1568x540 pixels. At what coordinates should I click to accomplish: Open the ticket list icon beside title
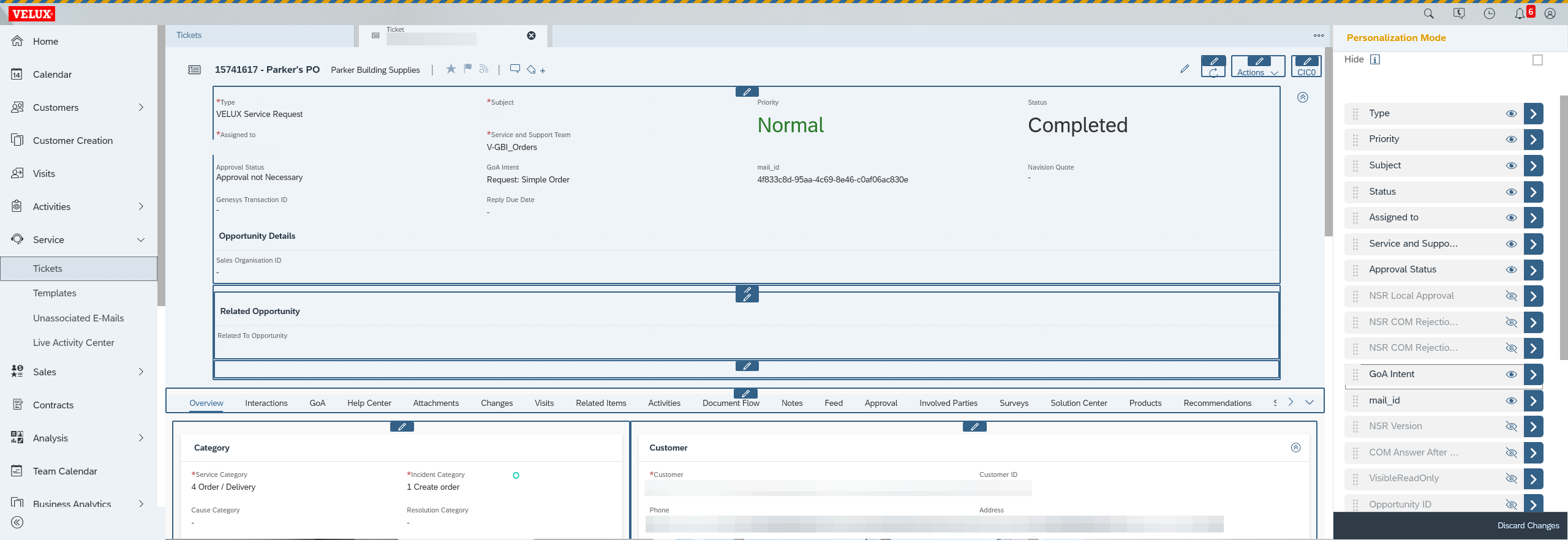click(194, 70)
